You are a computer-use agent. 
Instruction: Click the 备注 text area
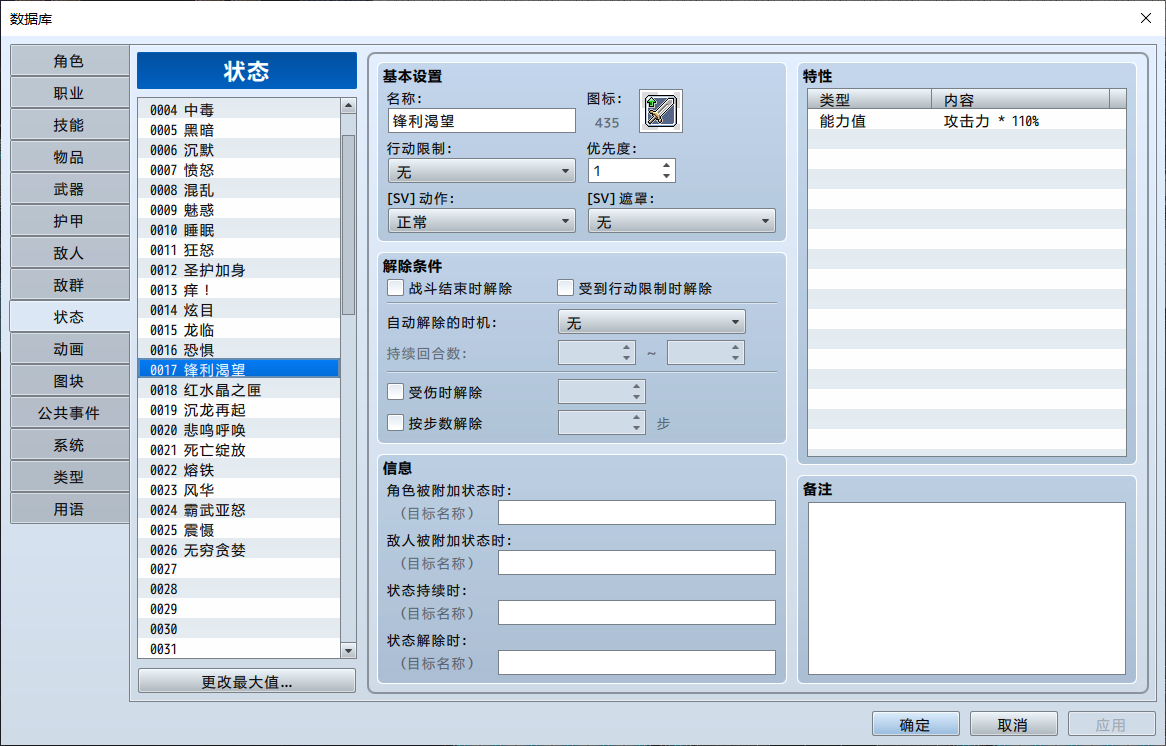pyautogui.click(x=967, y=588)
